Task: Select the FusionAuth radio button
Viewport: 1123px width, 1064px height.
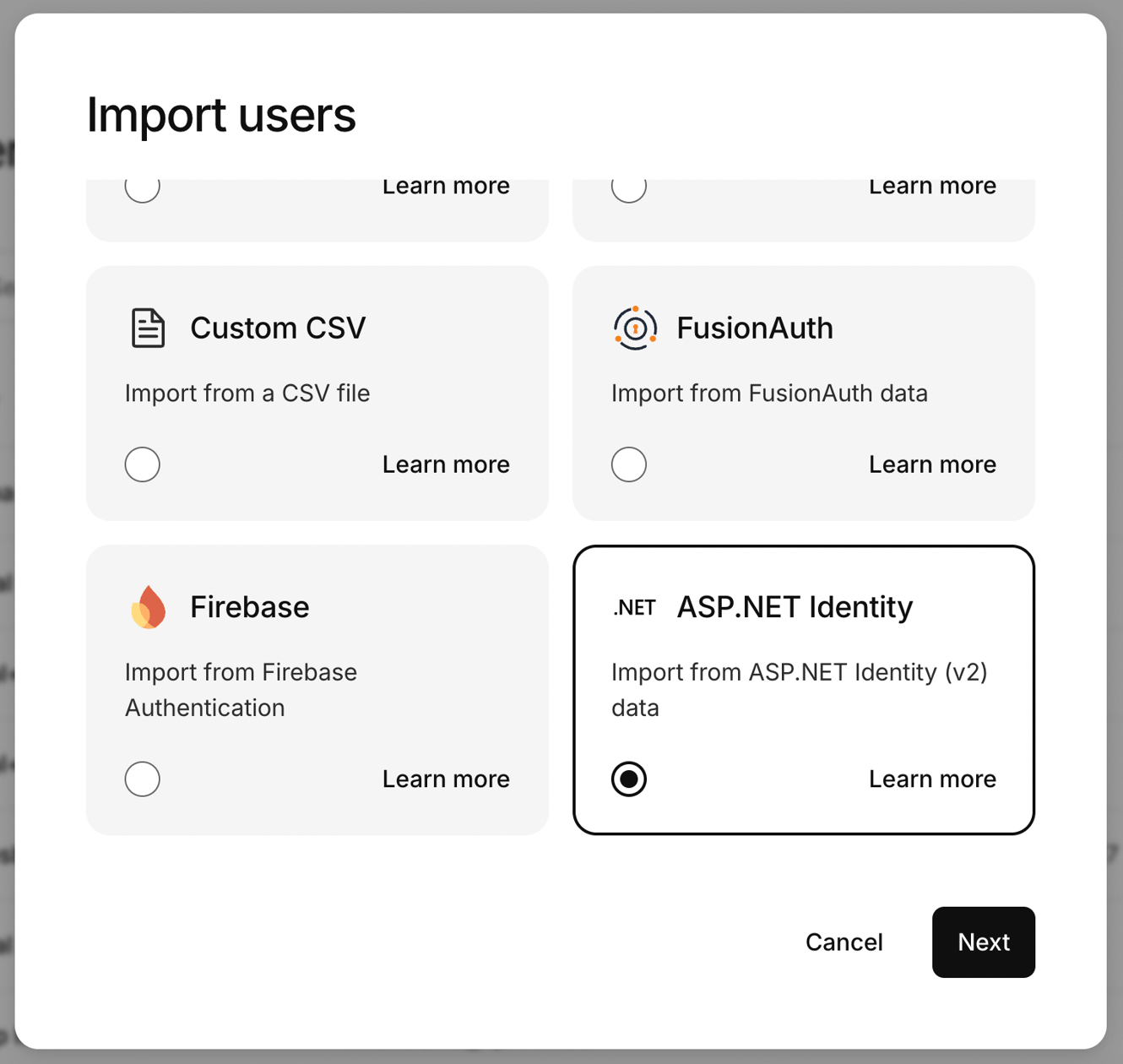Action: tap(629, 464)
